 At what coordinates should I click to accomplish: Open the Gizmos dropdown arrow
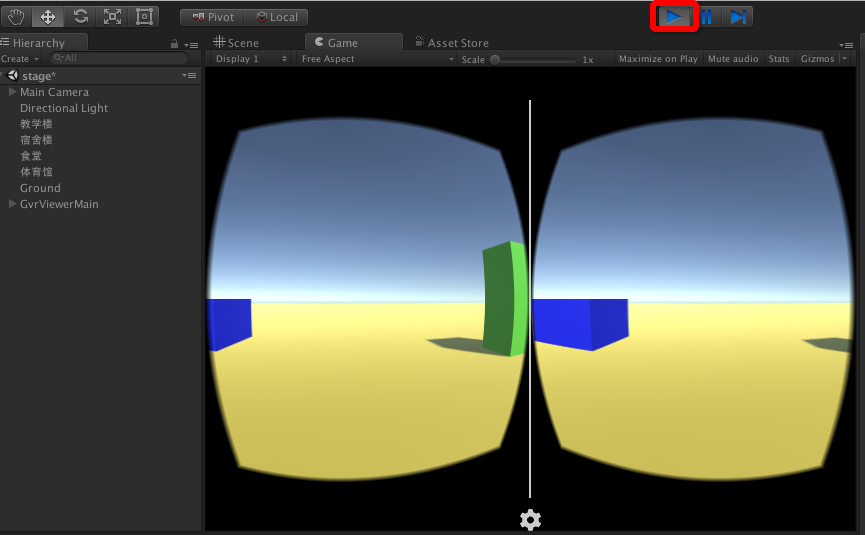click(x=844, y=58)
